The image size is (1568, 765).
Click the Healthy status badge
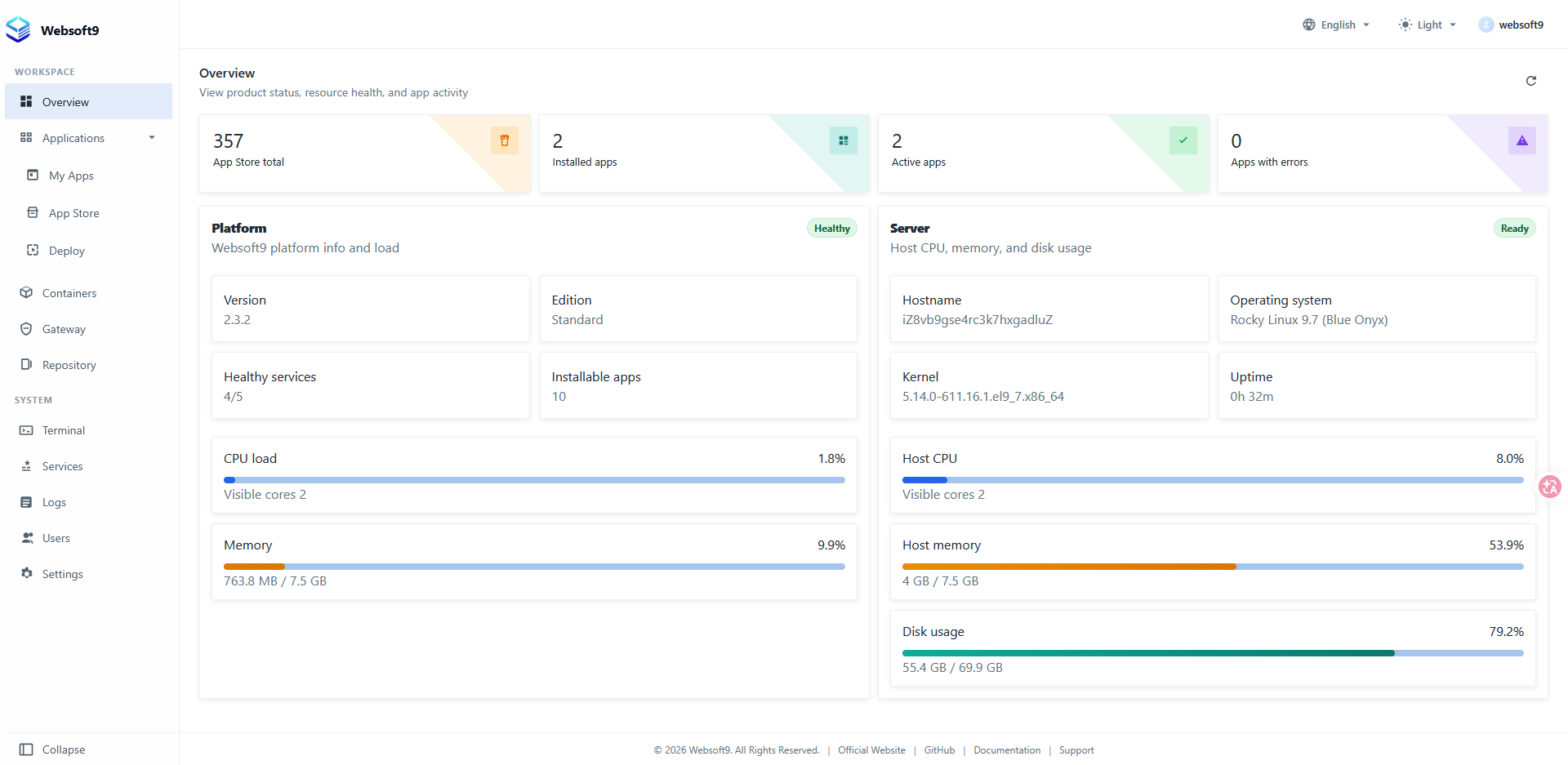pos(831,229)
